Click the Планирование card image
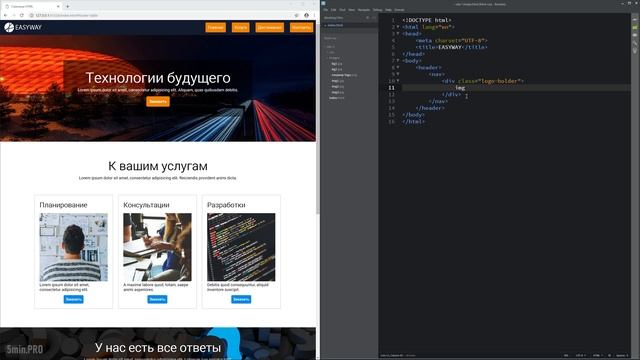Viewport: 640px width, 360px height. click(73, 247)
